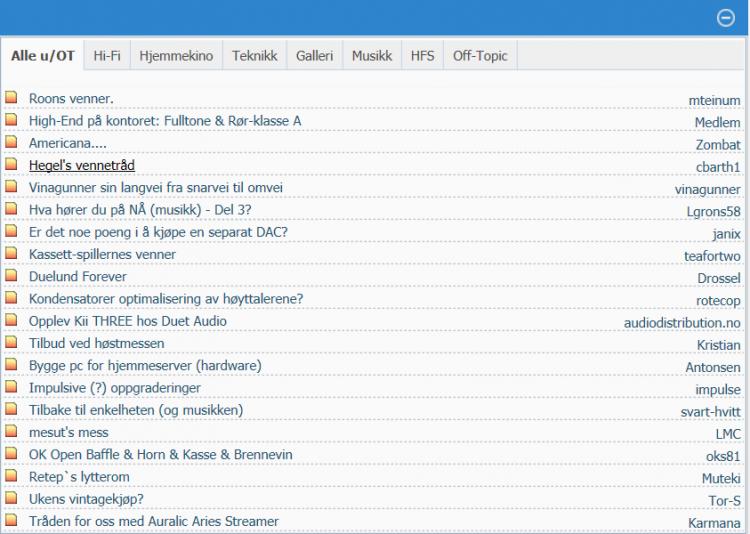750x534 pixels.
Task: Click username Zombat
Action: 718,145
